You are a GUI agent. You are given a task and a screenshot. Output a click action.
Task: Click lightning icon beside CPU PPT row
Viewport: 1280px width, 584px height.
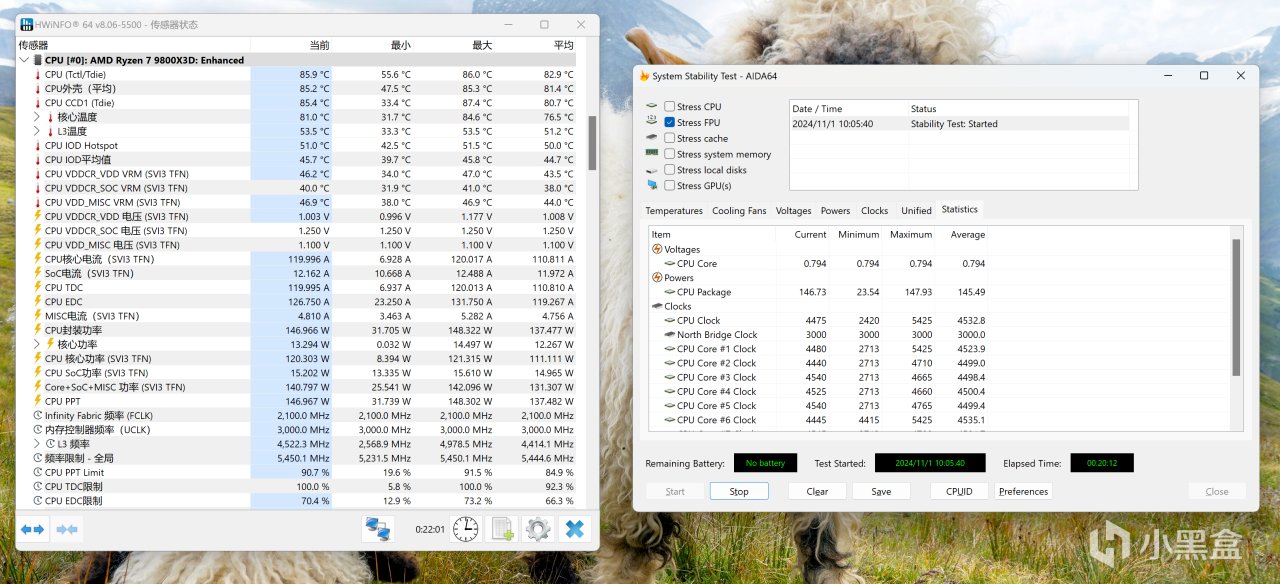(x=38, y=401)
